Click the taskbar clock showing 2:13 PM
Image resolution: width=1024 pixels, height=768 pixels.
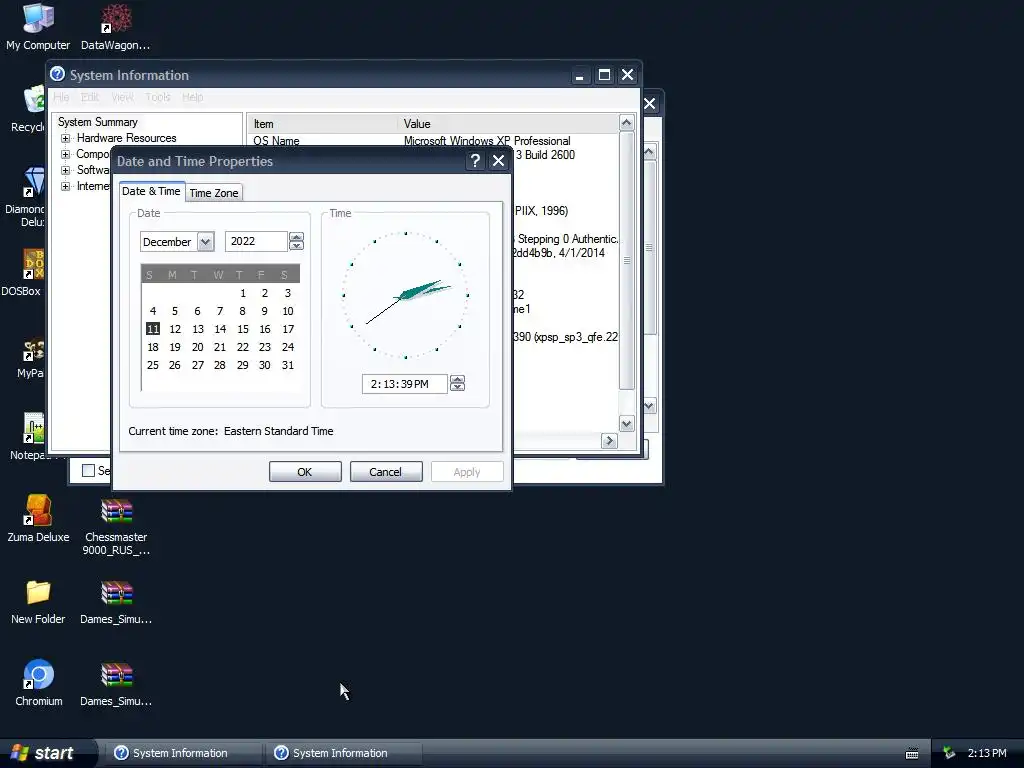click(x=987, y=753)
